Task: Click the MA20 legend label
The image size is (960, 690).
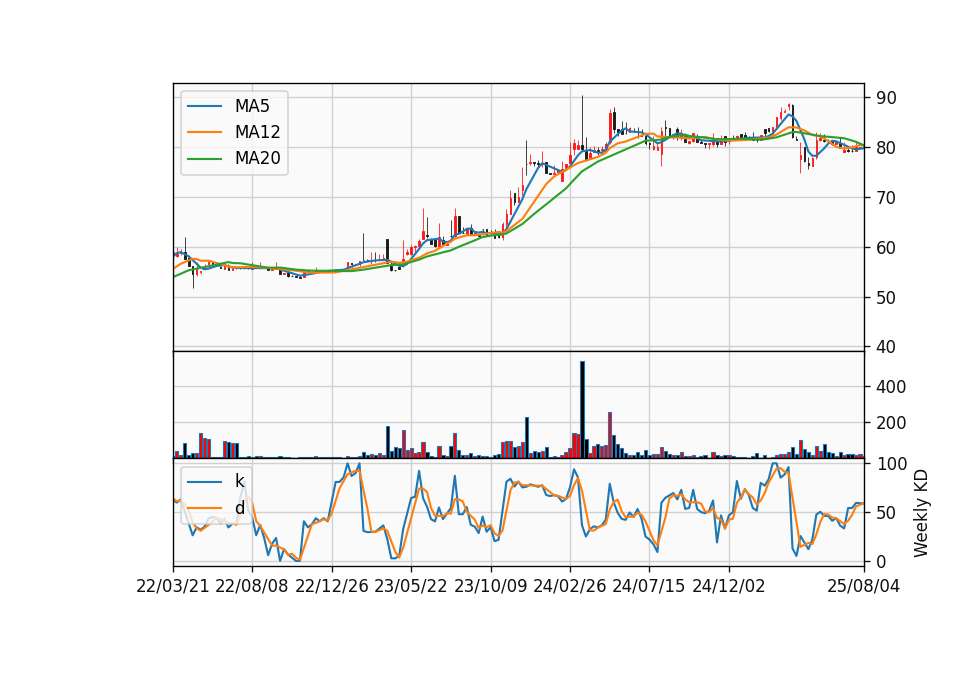Action: pyautogui.click(x=257, y=158)
